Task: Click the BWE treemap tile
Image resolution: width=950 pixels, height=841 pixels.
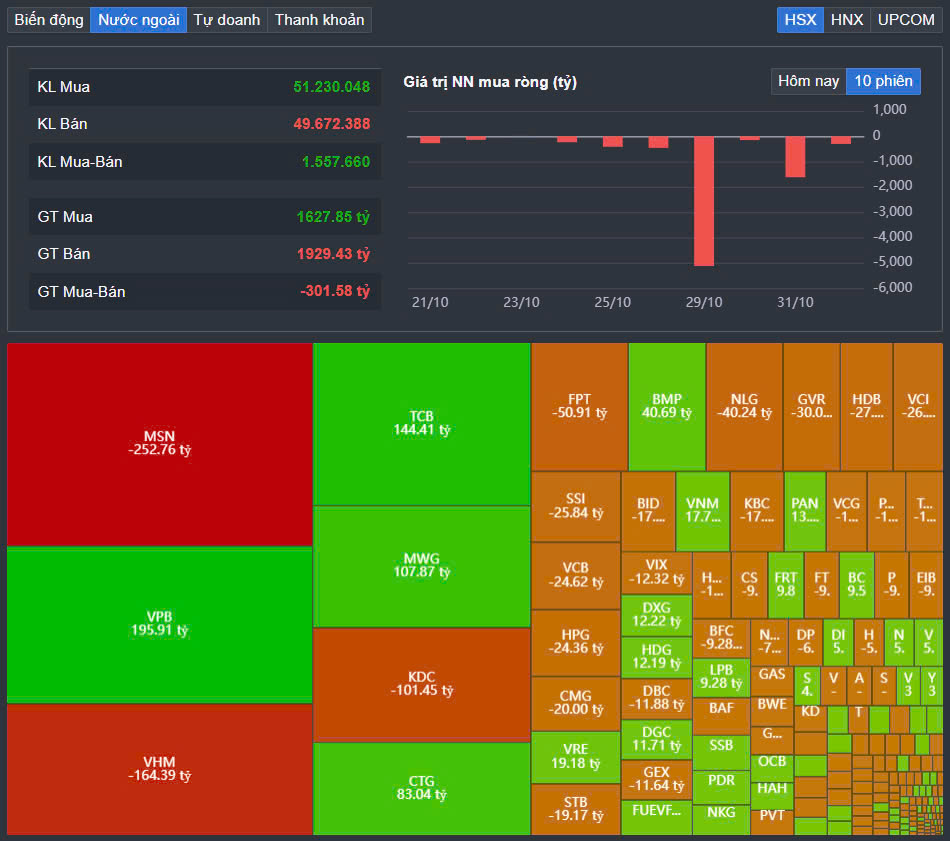Action: 772,711
